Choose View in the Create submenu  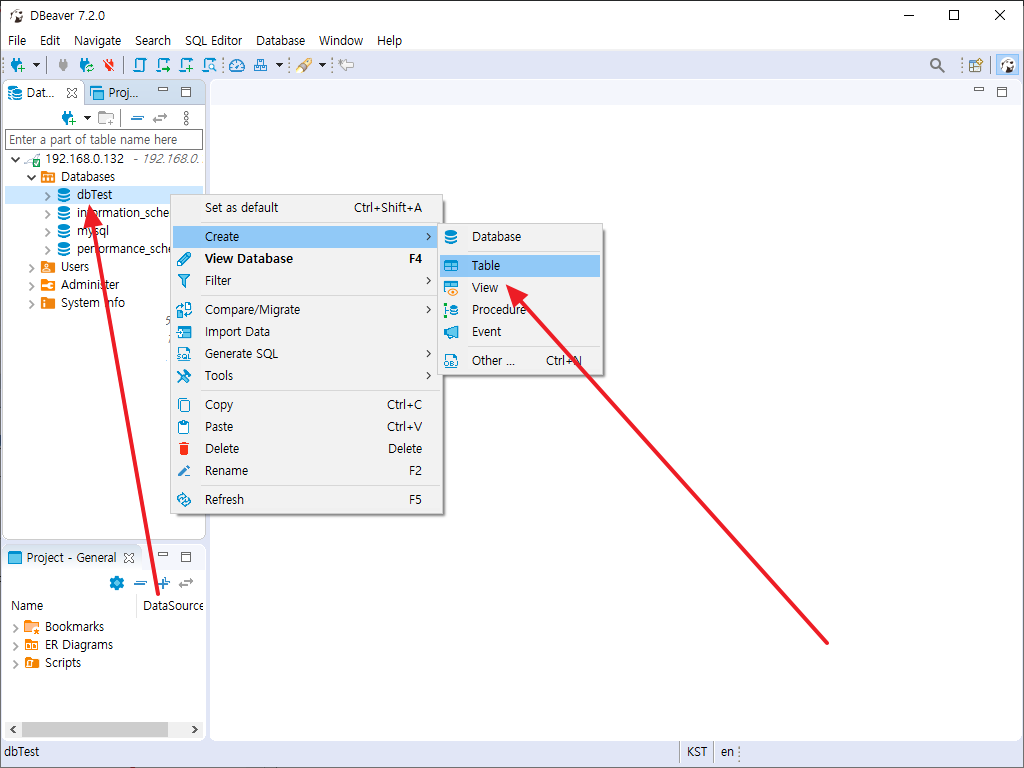[520, 288]
